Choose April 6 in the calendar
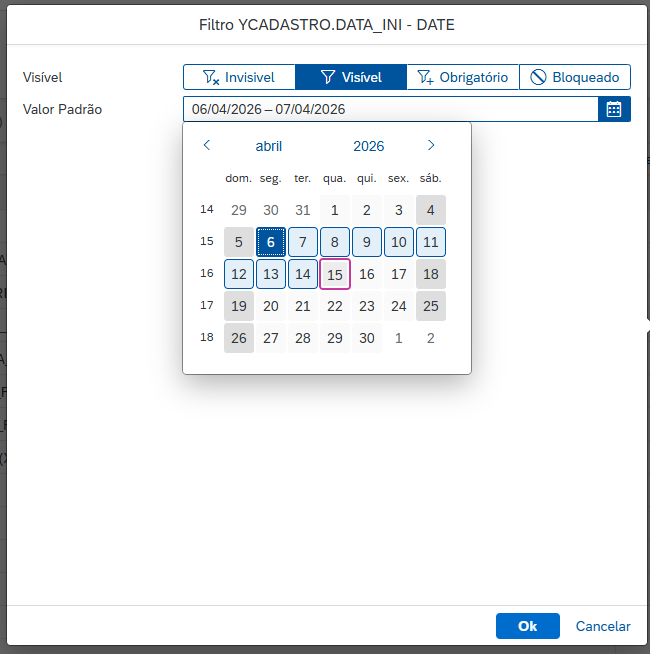 pyautogui.click(x=271, y=242)
